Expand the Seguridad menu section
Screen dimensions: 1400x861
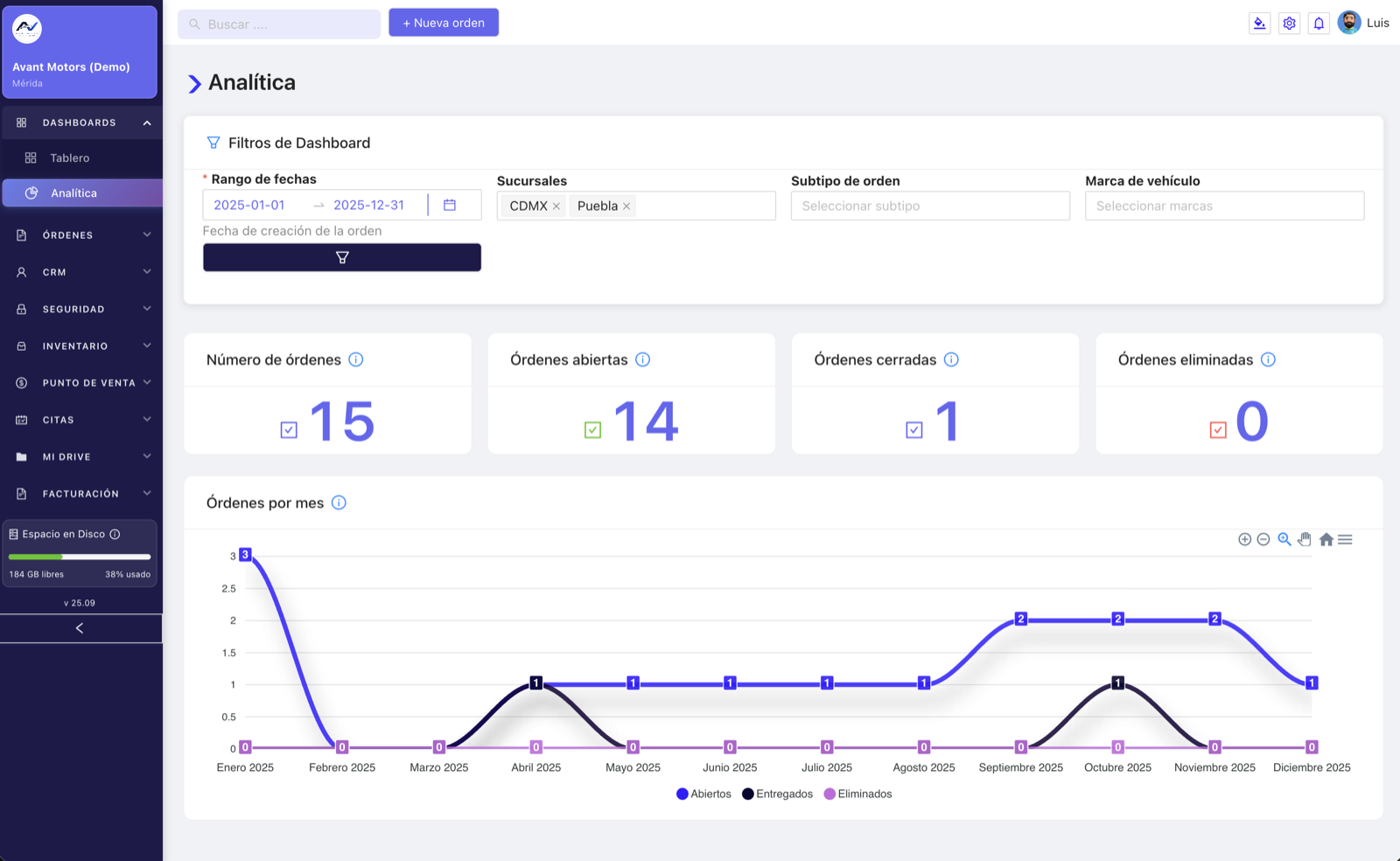(81, 309)
